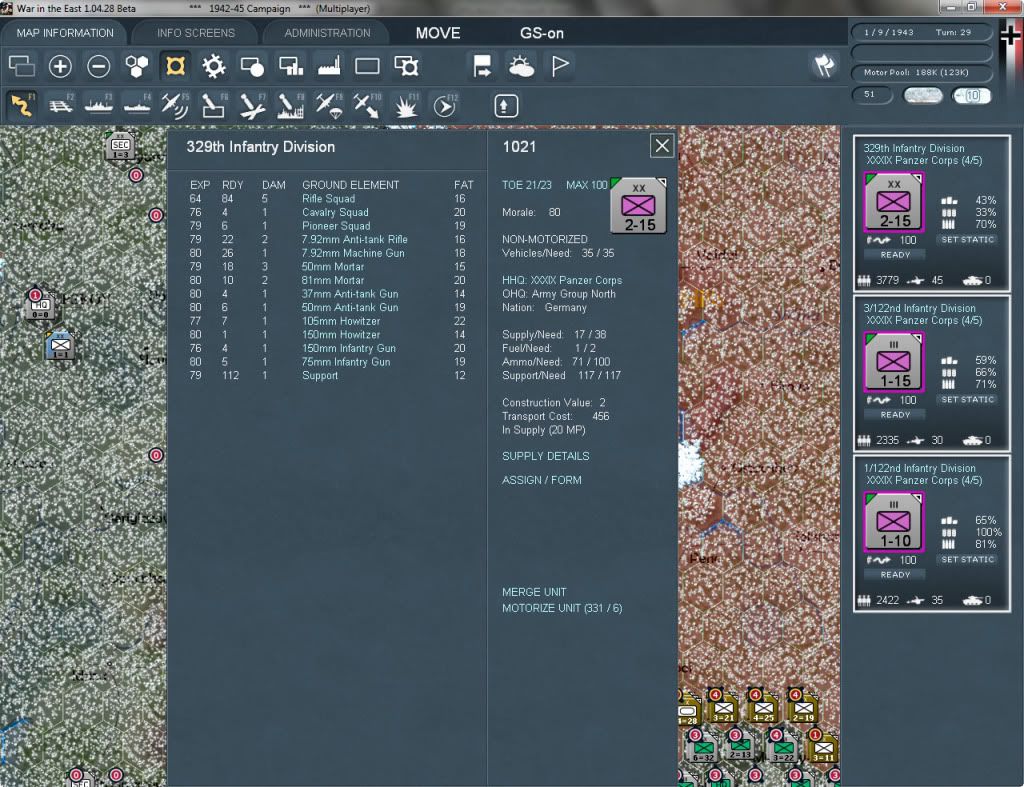Image resolution: width=1024 pixels, height=787 pixels.
Task: Select Naval Transport mode F3
Action: coord(99,106)
